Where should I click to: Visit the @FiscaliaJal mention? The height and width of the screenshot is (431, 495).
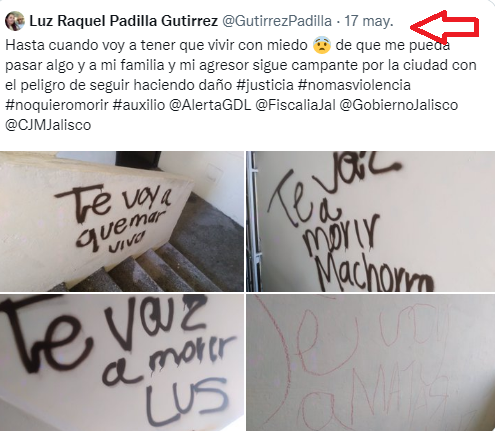tap(295, 105)
